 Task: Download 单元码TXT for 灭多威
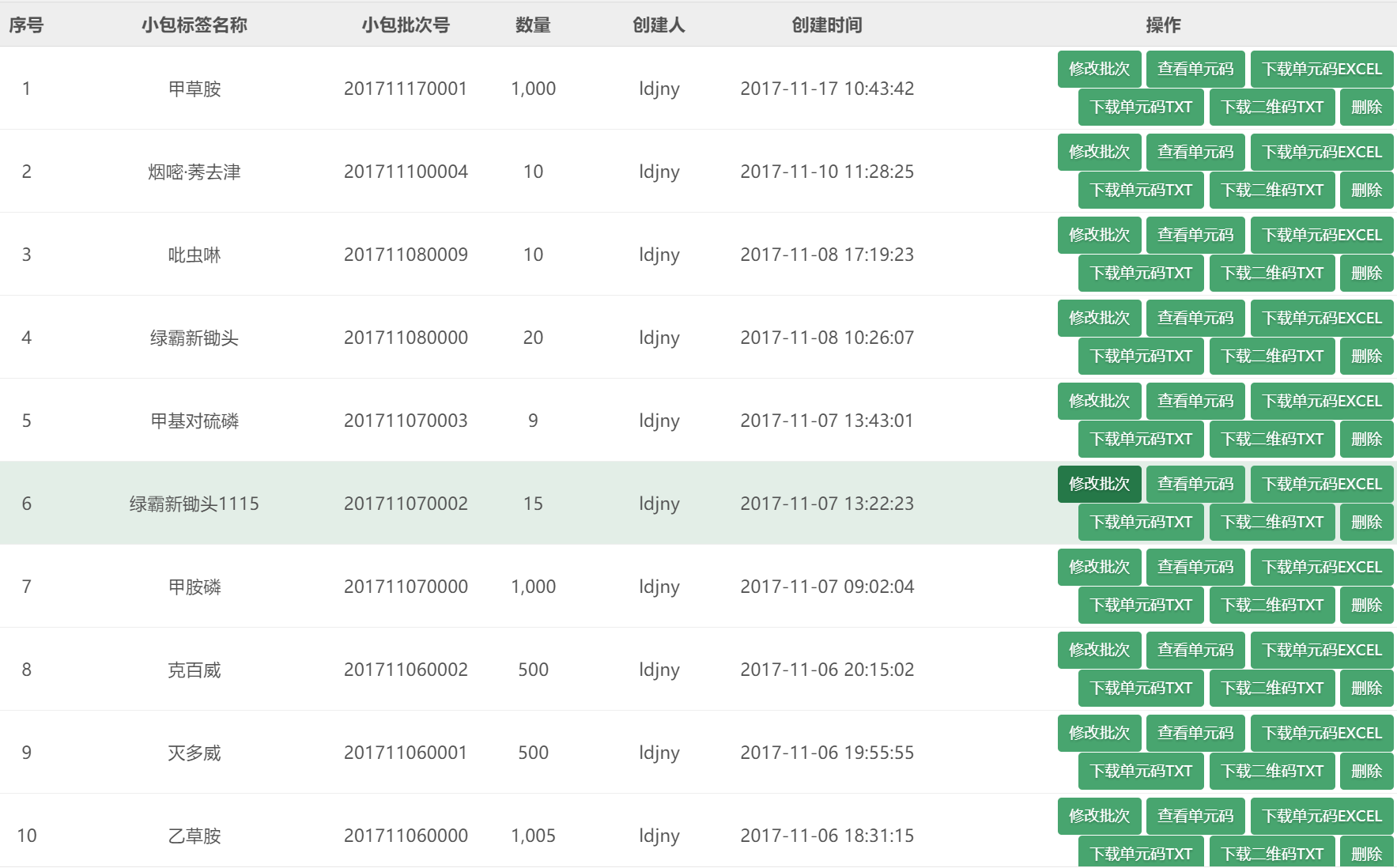tap(1141, 771)
